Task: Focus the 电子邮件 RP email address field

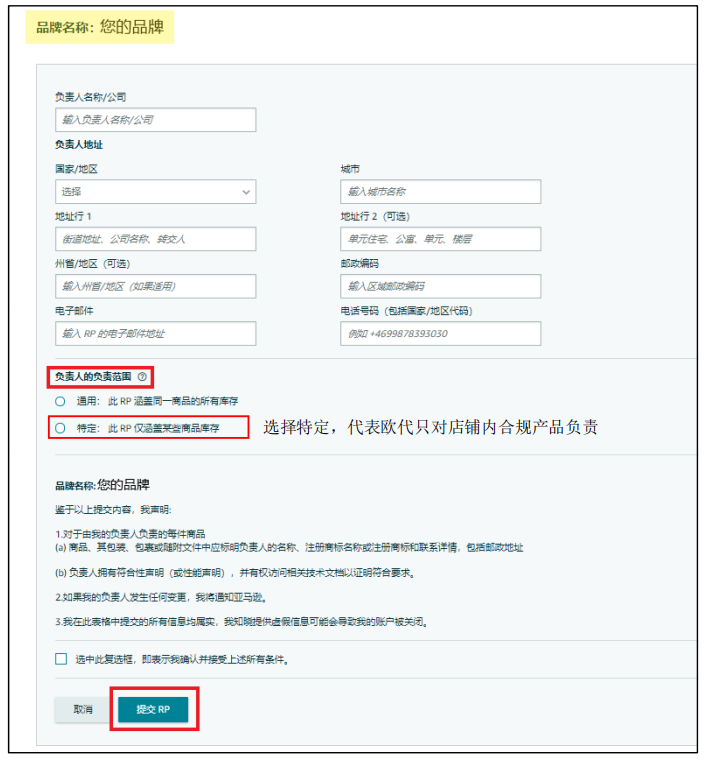Action: click(x=155, y=334)
